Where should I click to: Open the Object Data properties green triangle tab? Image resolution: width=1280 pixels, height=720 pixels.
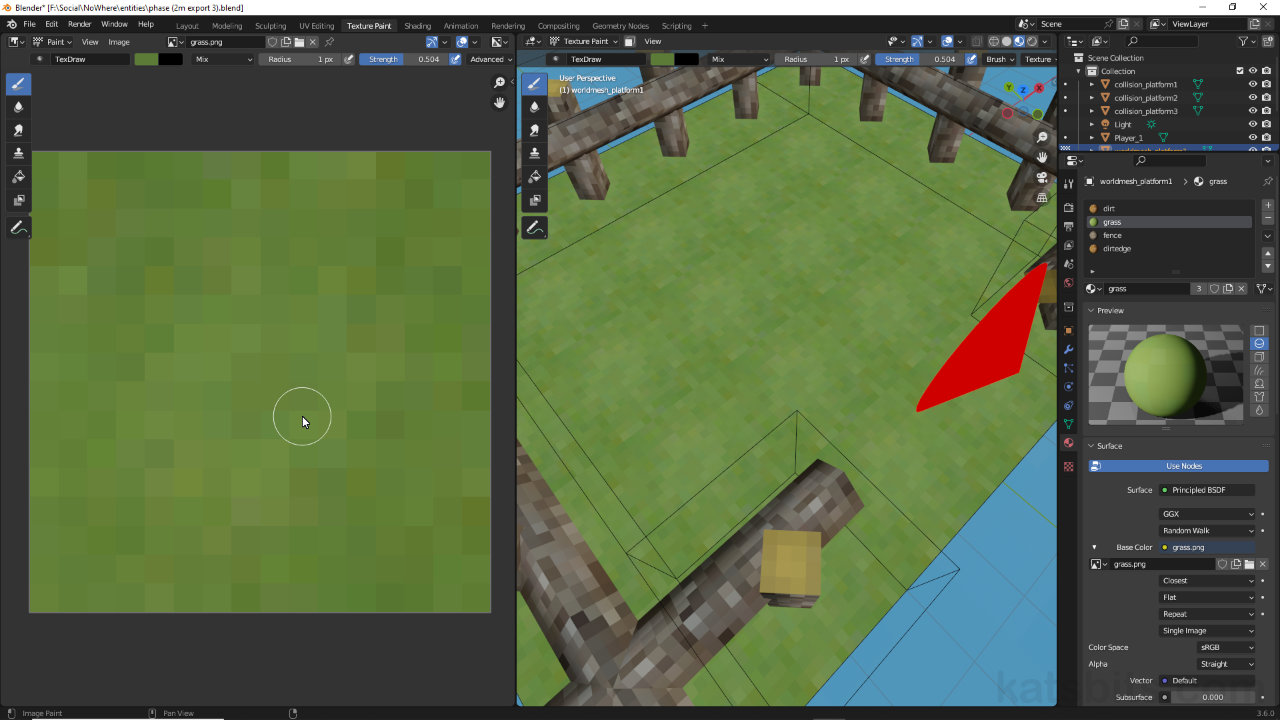pyautogui.click(x=1068, y=424)
